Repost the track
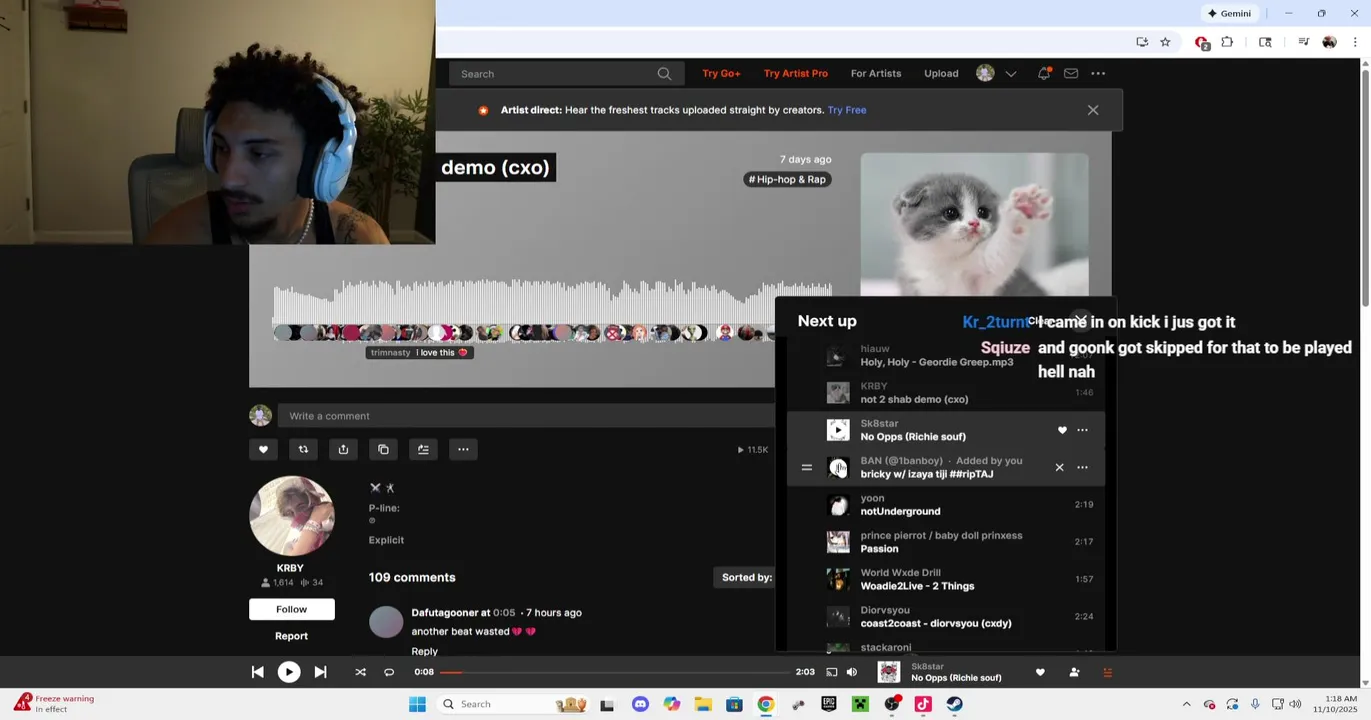This screenshot has width=1371, height=720. (x=303, y=449)
